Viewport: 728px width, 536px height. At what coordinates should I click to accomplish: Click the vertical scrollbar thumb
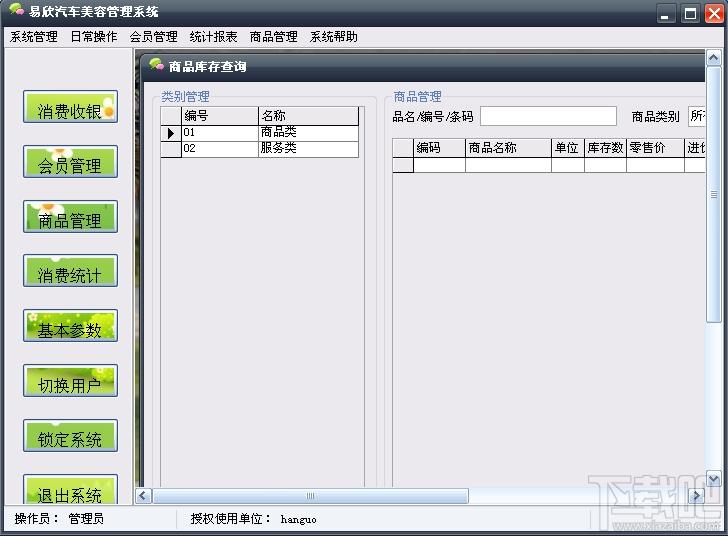click(714, 194)
